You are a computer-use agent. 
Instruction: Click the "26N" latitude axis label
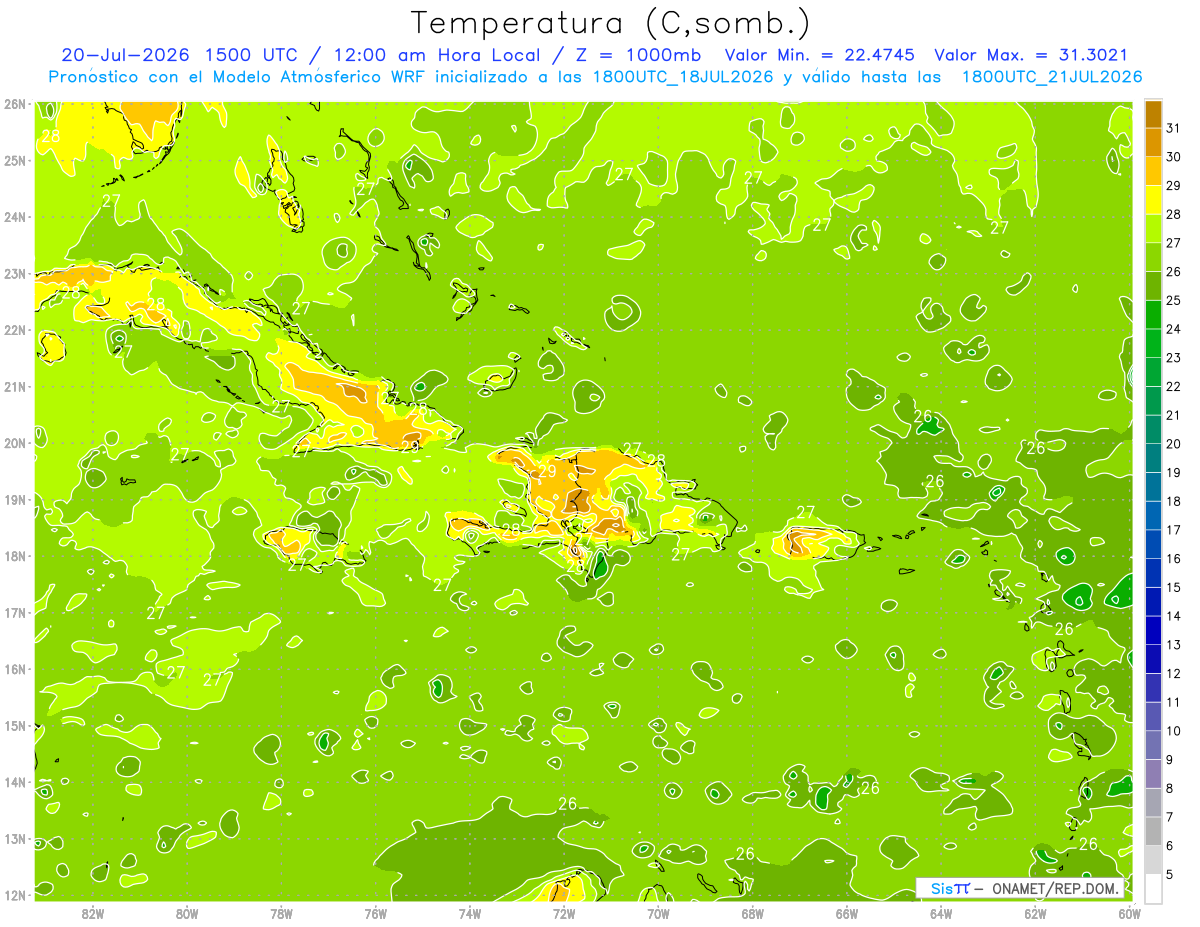pyautogui.click(x=14, y=103)
